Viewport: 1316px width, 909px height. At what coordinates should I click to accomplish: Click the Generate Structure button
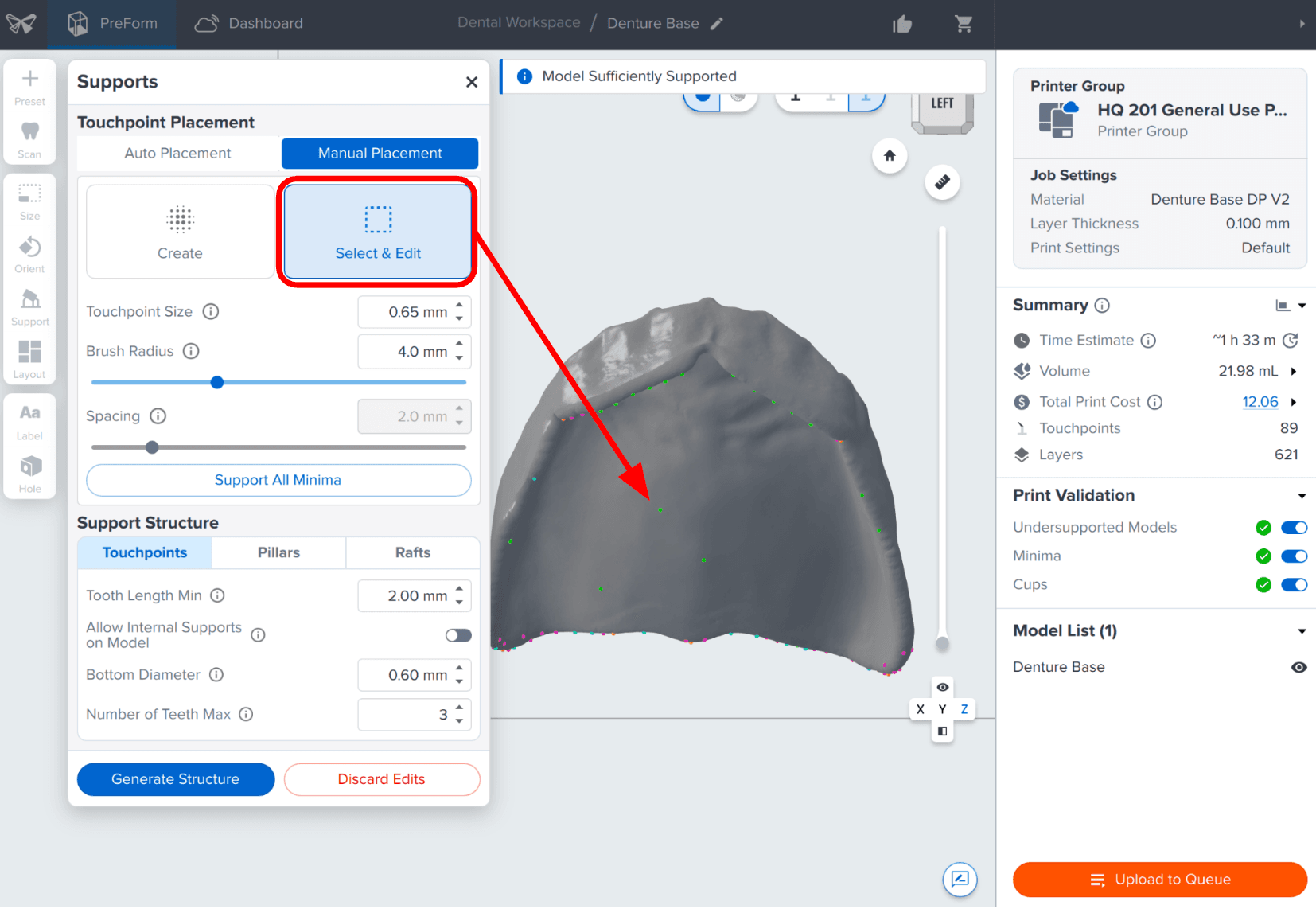coord(176,779)
